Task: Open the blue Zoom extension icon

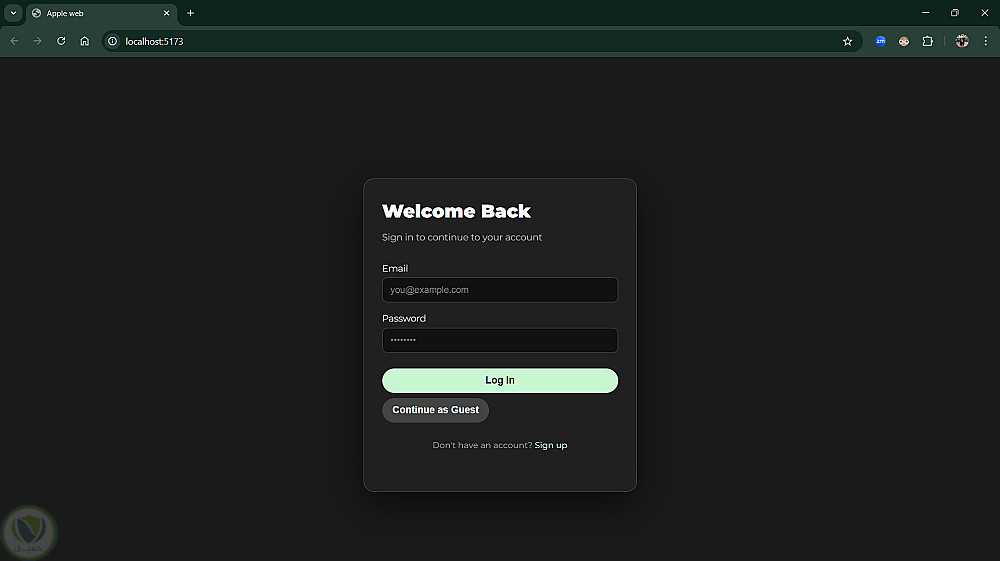Action: [x=880, y=41]
